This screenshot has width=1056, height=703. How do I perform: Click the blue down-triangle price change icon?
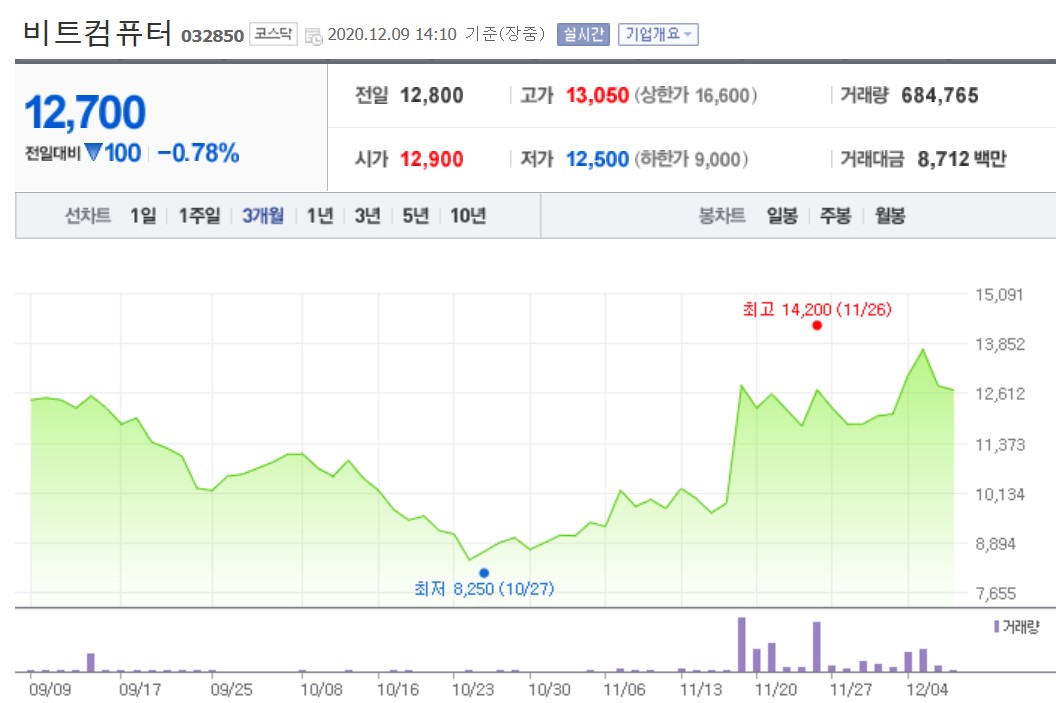[x=94, y=153]
